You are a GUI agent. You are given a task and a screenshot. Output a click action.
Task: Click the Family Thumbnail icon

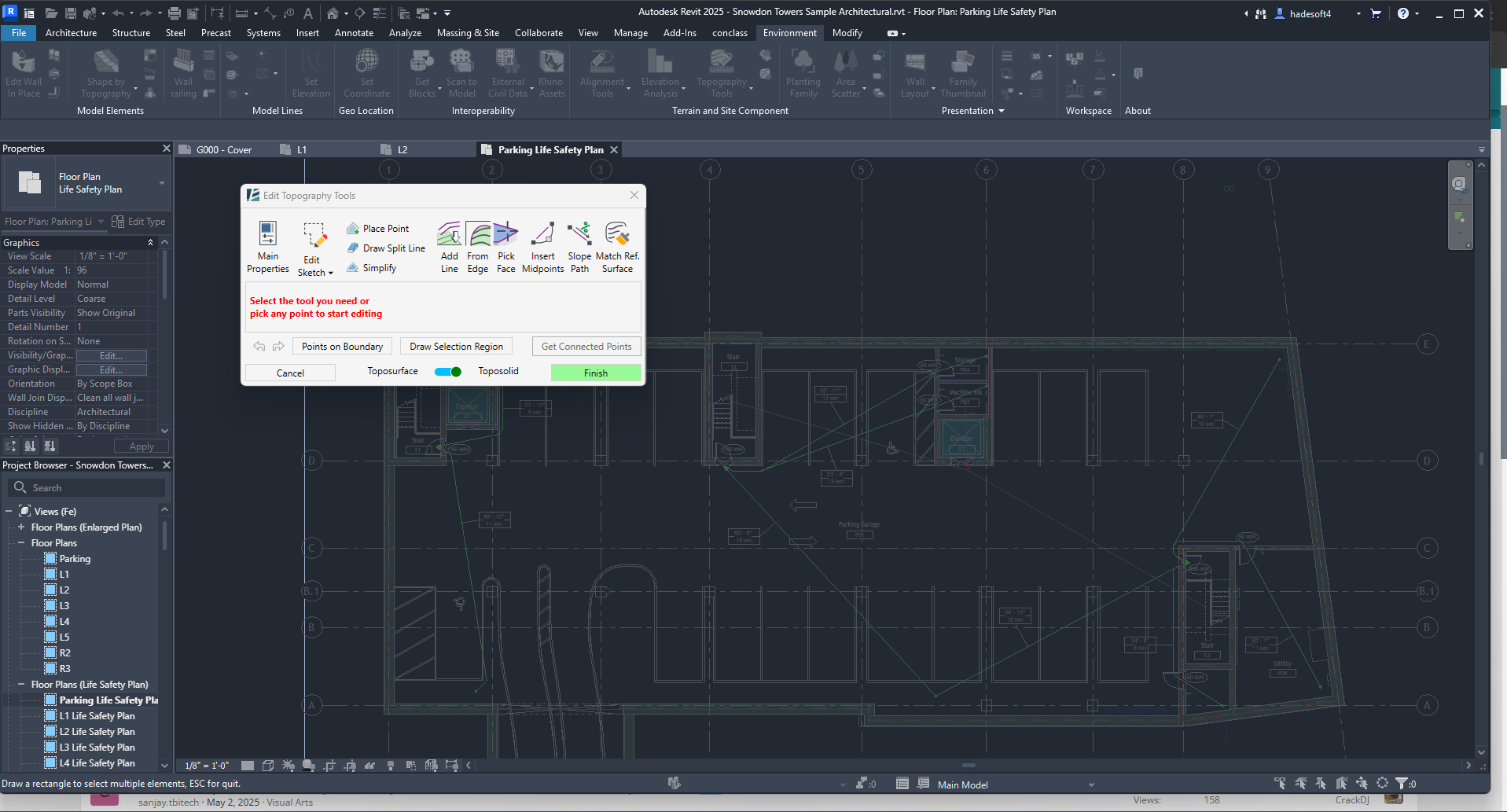pos(963,61)
